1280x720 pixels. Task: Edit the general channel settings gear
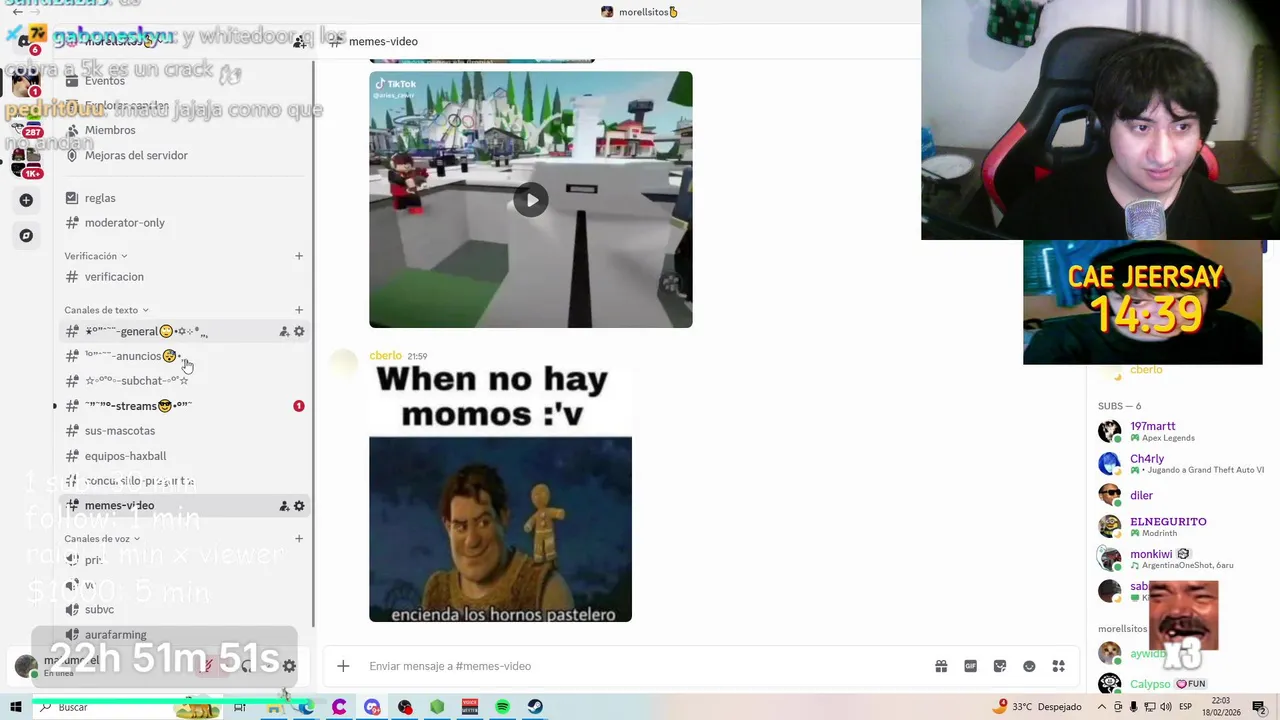299,332
